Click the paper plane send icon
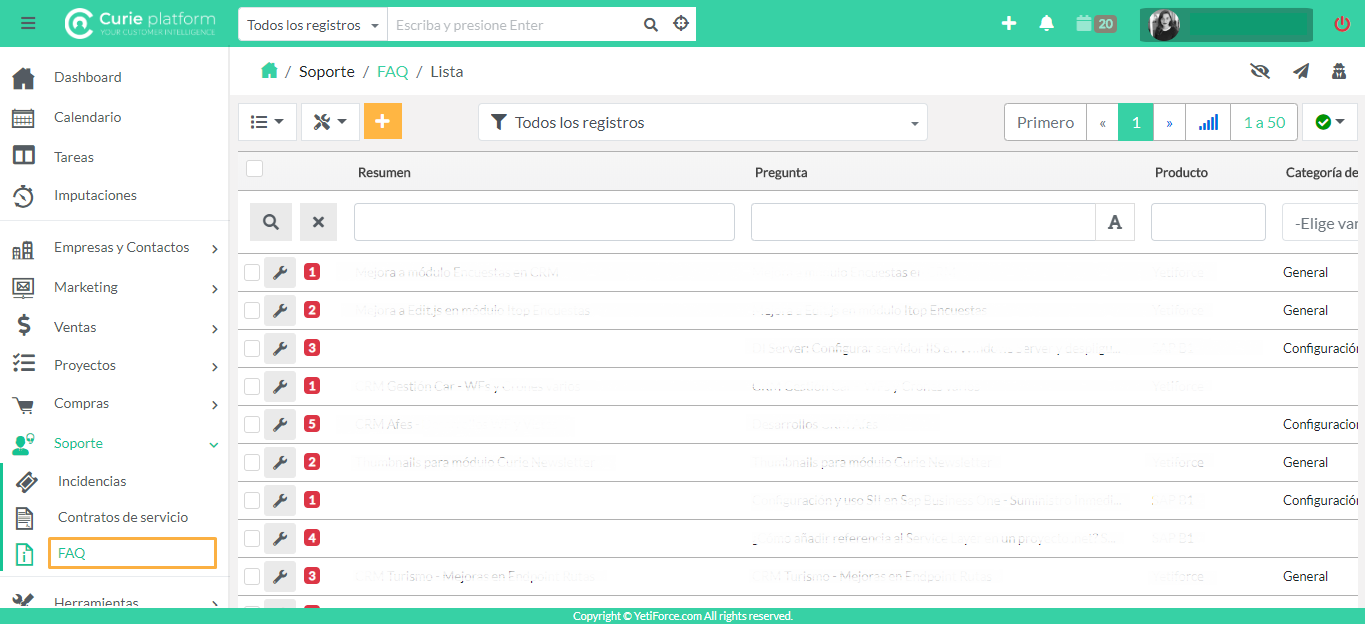Viewport: 1365px width, 624px height. pyautogui.click(x=1300, y=71)
